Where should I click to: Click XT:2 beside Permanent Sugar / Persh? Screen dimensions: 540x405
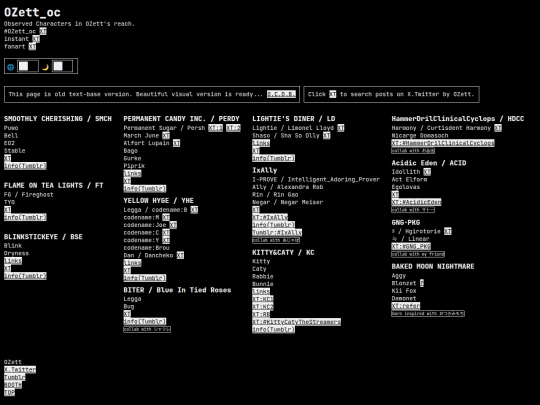click(233, 128)
